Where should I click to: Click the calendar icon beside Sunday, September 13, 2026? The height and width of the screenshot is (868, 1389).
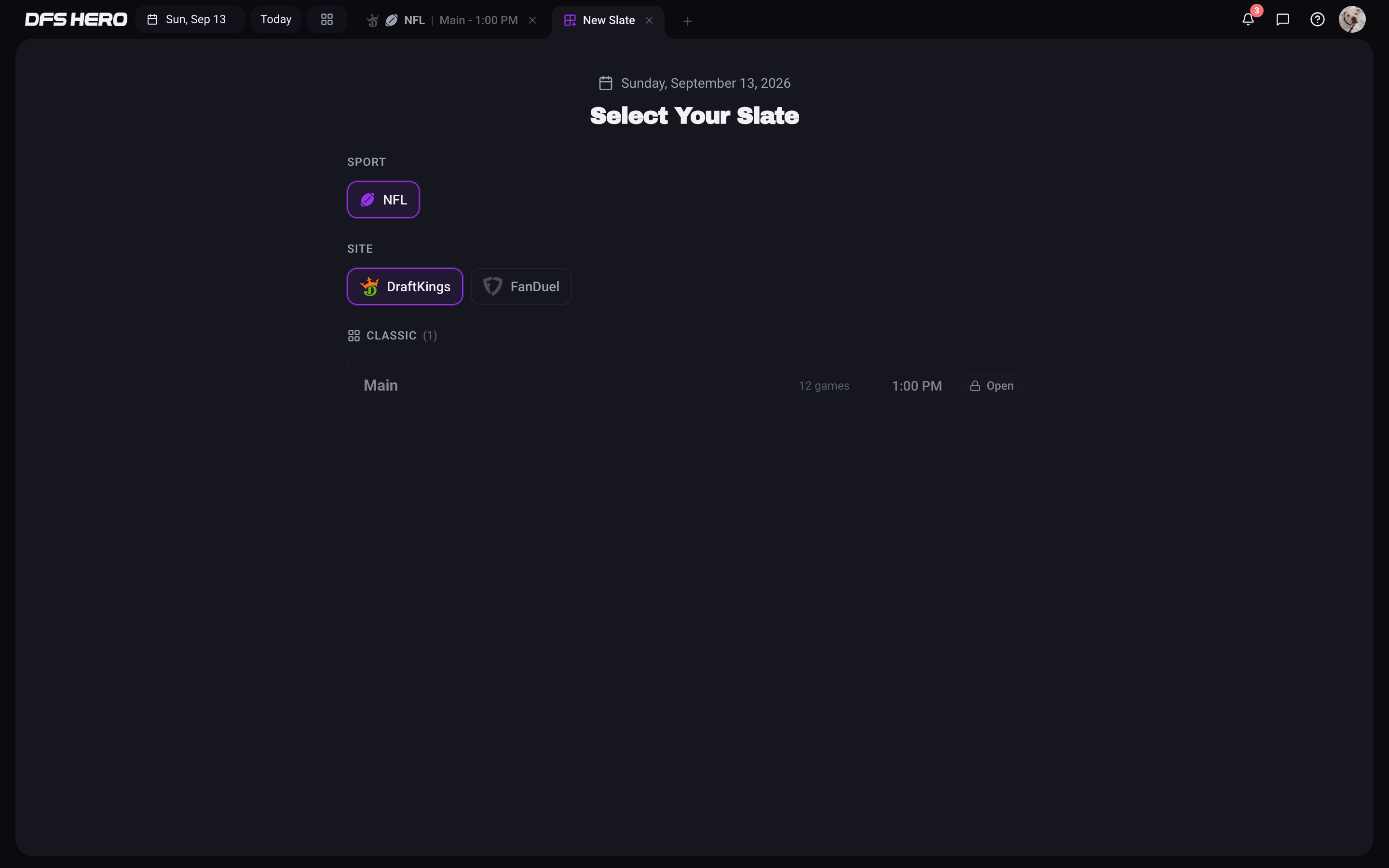[606, 83]
